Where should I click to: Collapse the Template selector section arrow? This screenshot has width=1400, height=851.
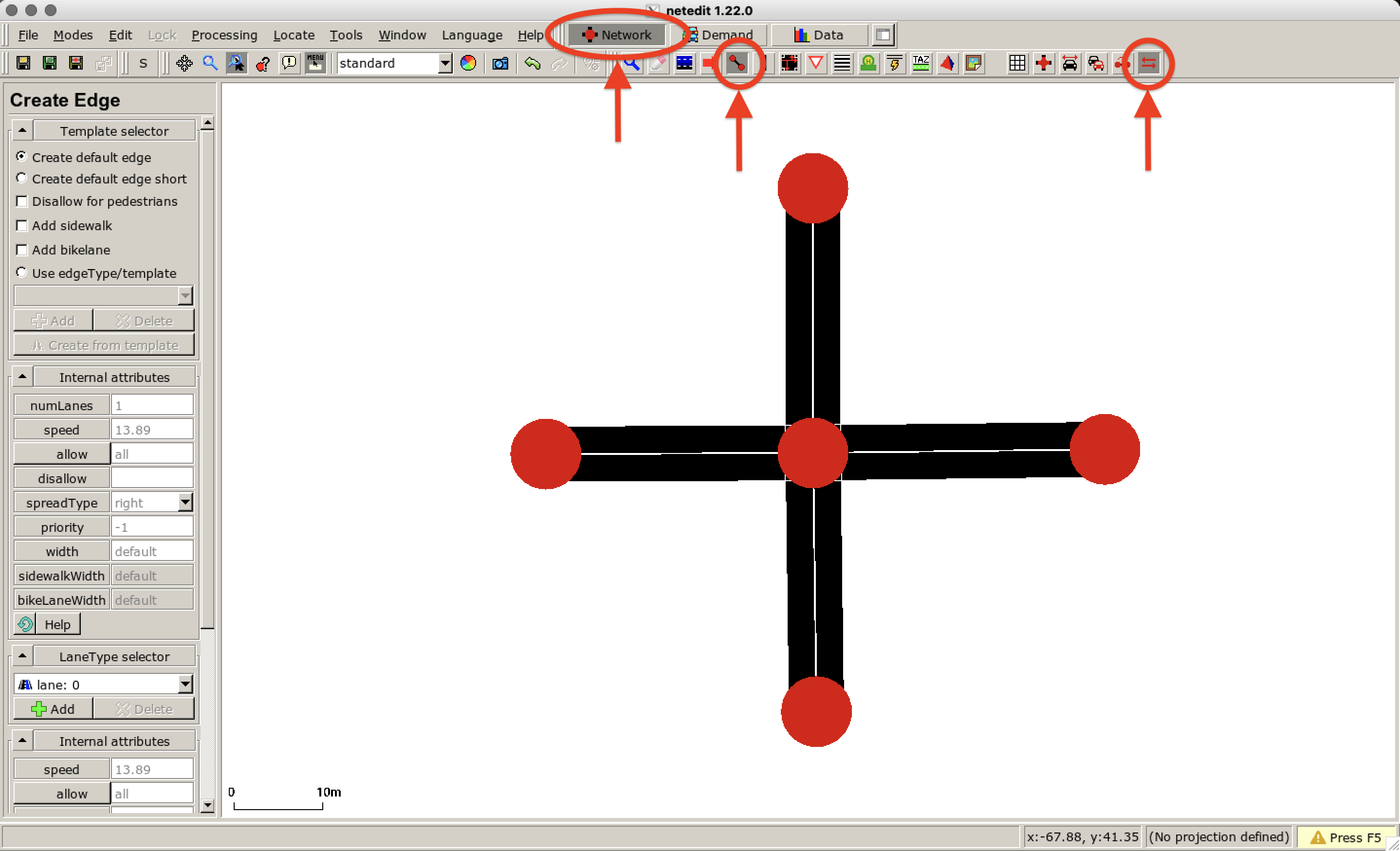[x=21, y=129]
